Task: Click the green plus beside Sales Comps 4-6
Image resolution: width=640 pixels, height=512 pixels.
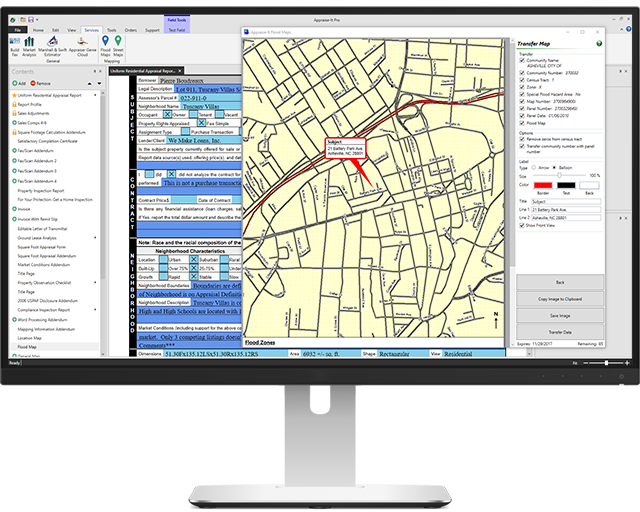Action: 14,122
